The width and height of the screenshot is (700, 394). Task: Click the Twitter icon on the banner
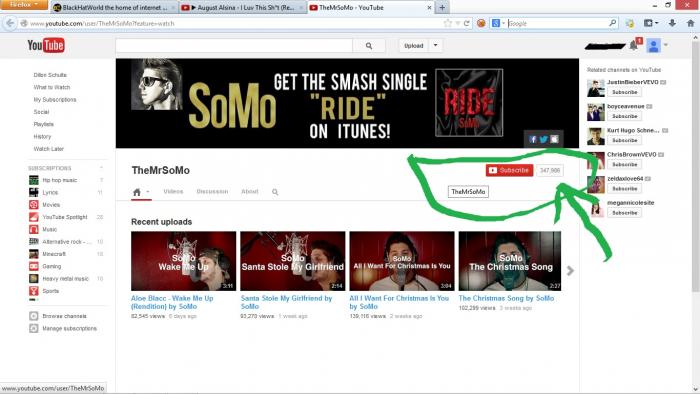coord(543,139)
